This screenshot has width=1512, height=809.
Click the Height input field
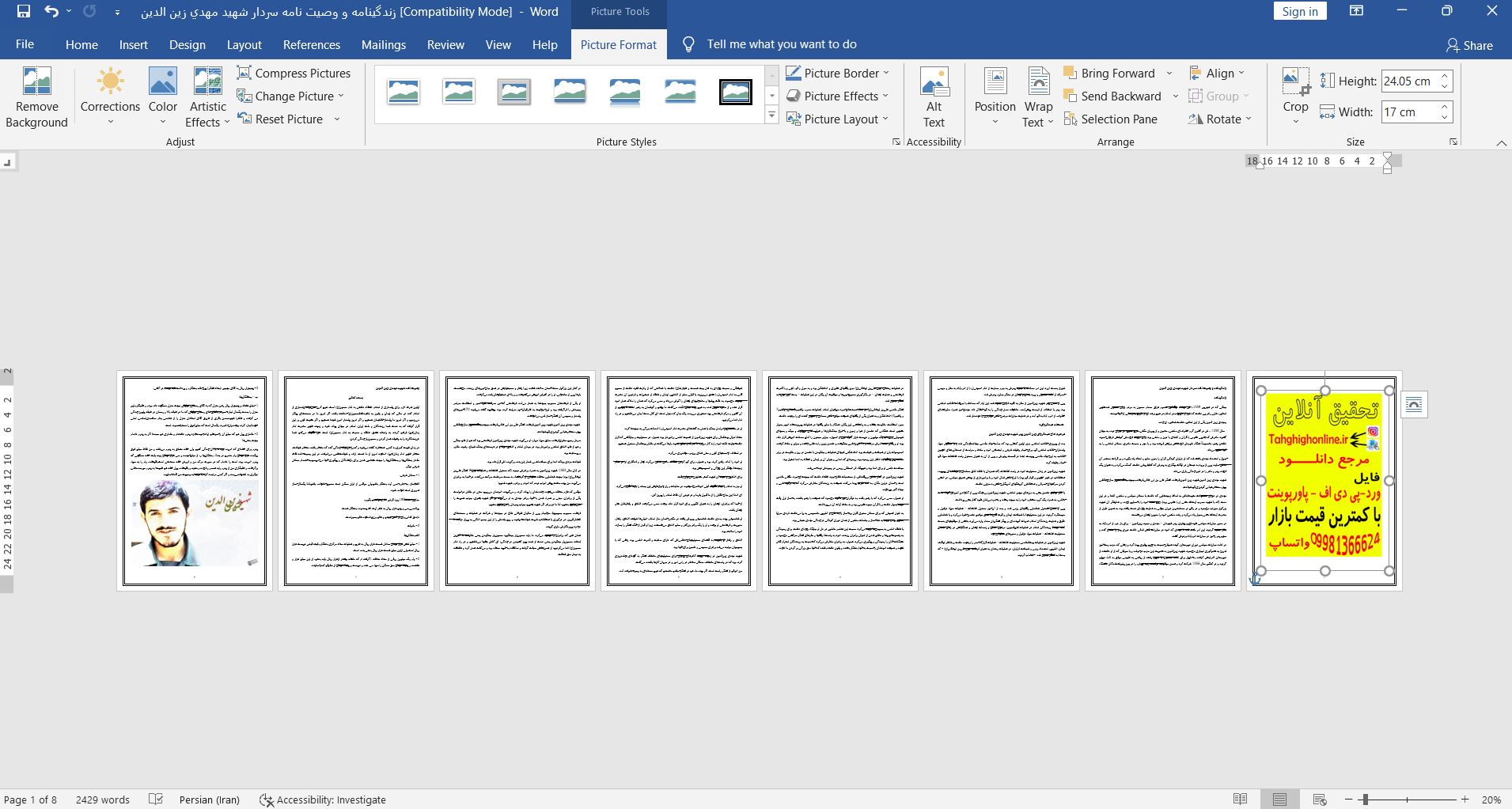[x=1408, y=81]
